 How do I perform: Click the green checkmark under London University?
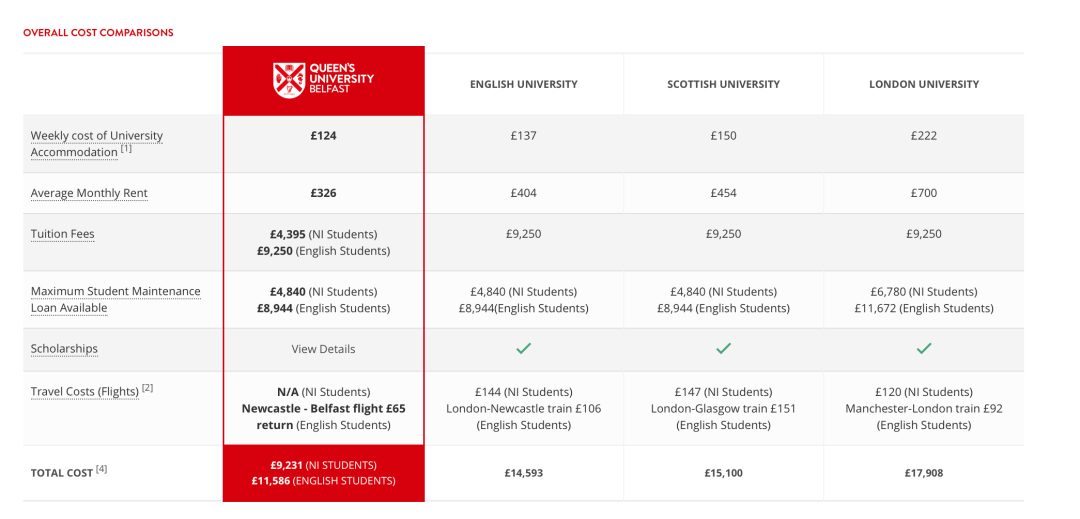(924, 349)
